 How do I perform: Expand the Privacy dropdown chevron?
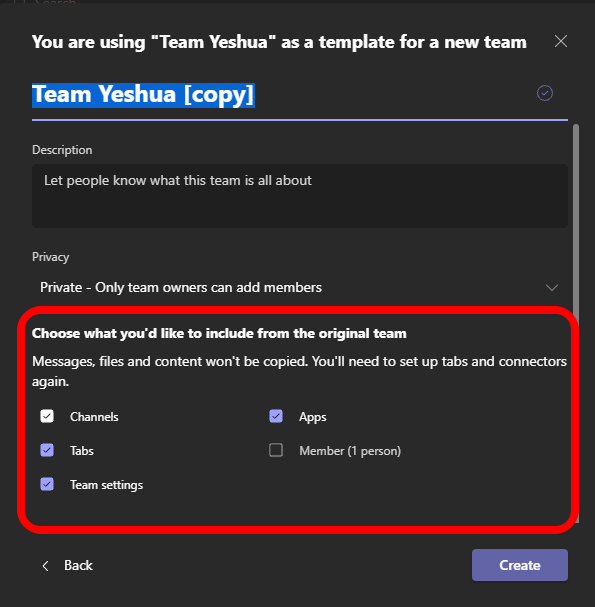point(552,288)
